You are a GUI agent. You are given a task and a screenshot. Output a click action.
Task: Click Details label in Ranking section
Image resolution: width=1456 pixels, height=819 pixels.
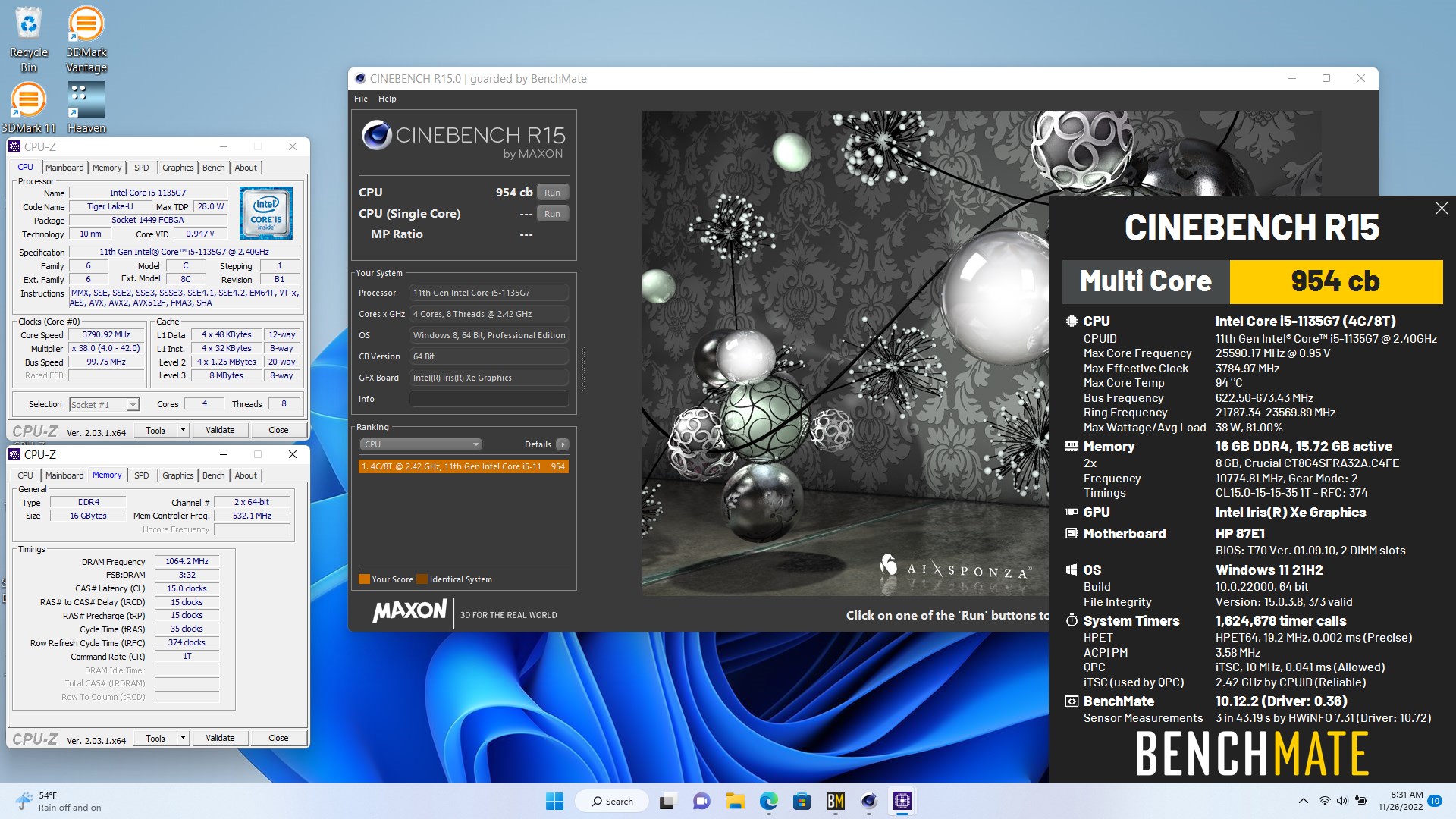[x=538, y=444]
